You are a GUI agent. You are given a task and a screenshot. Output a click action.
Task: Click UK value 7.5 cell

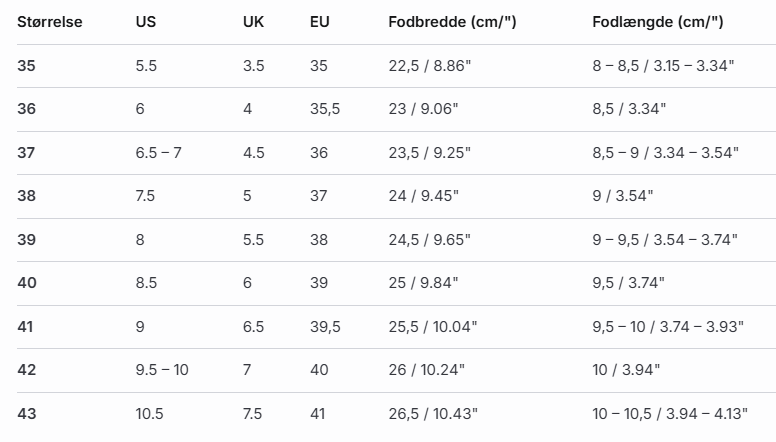254,413
